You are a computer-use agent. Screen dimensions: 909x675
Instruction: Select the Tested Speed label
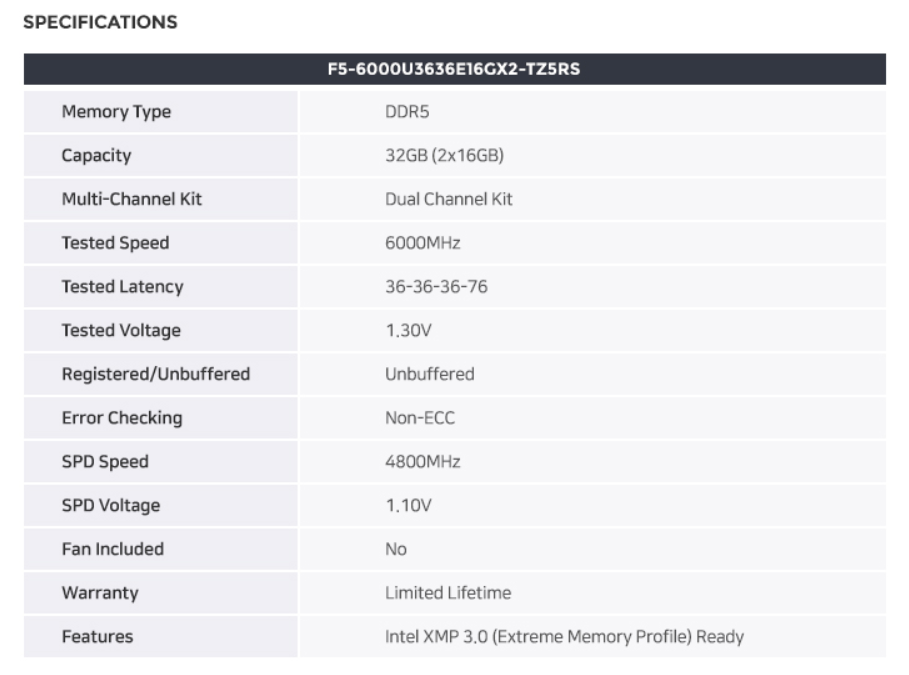pos(115,243)
